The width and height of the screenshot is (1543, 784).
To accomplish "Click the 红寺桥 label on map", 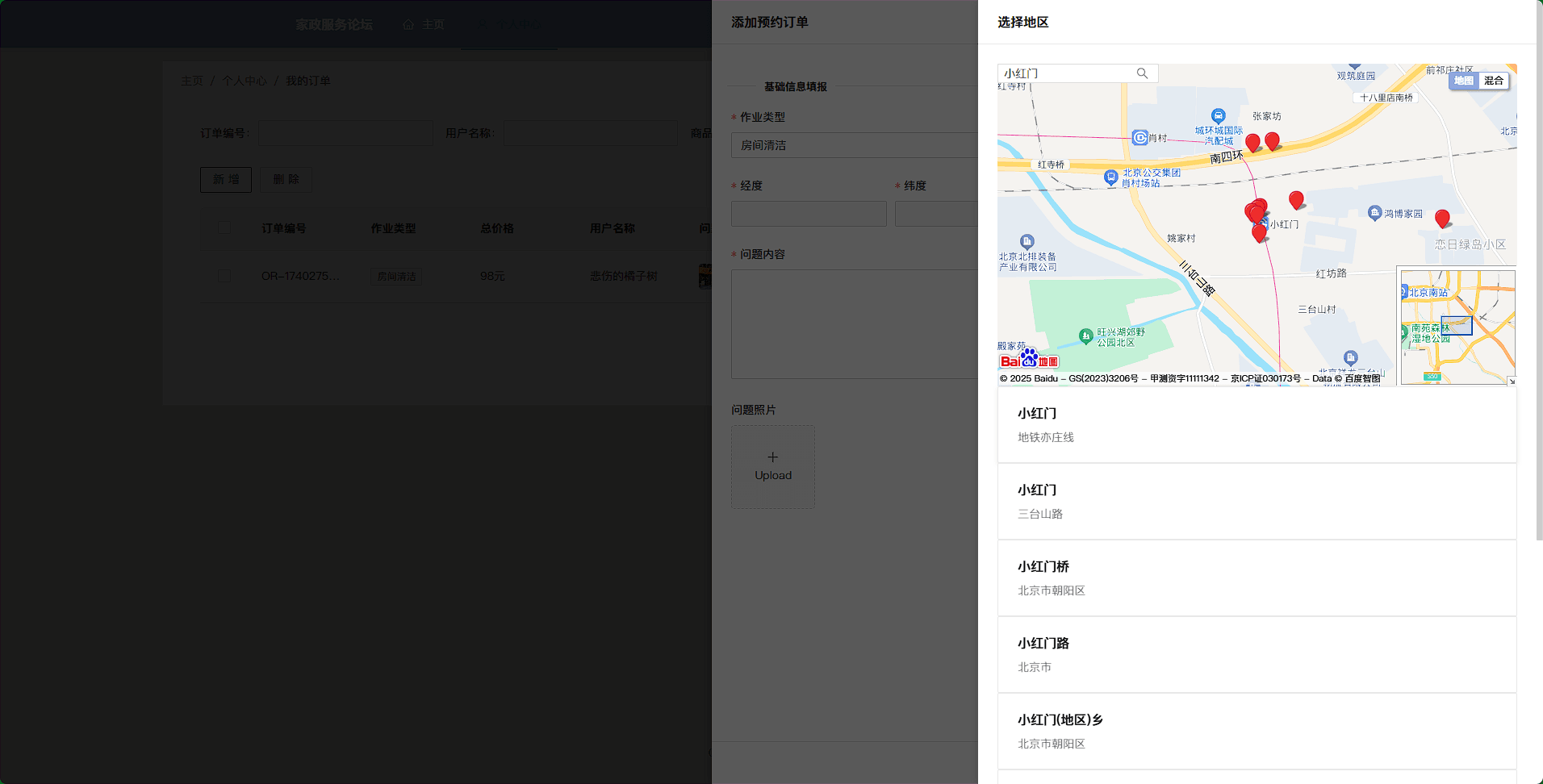I will (1051, 165).
